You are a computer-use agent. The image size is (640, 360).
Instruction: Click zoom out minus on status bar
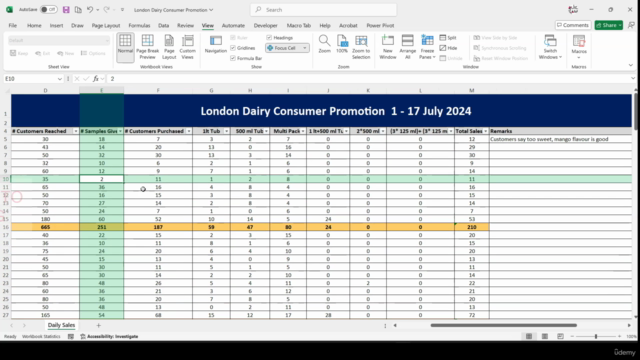pyautogui.click(x=572, y=336)
